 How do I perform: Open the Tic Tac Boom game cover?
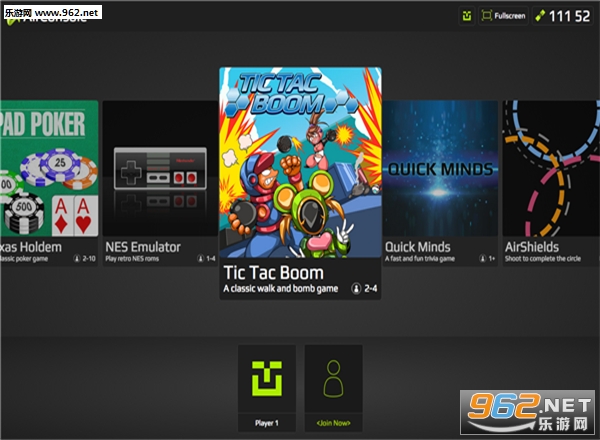[x=300, y=163]
